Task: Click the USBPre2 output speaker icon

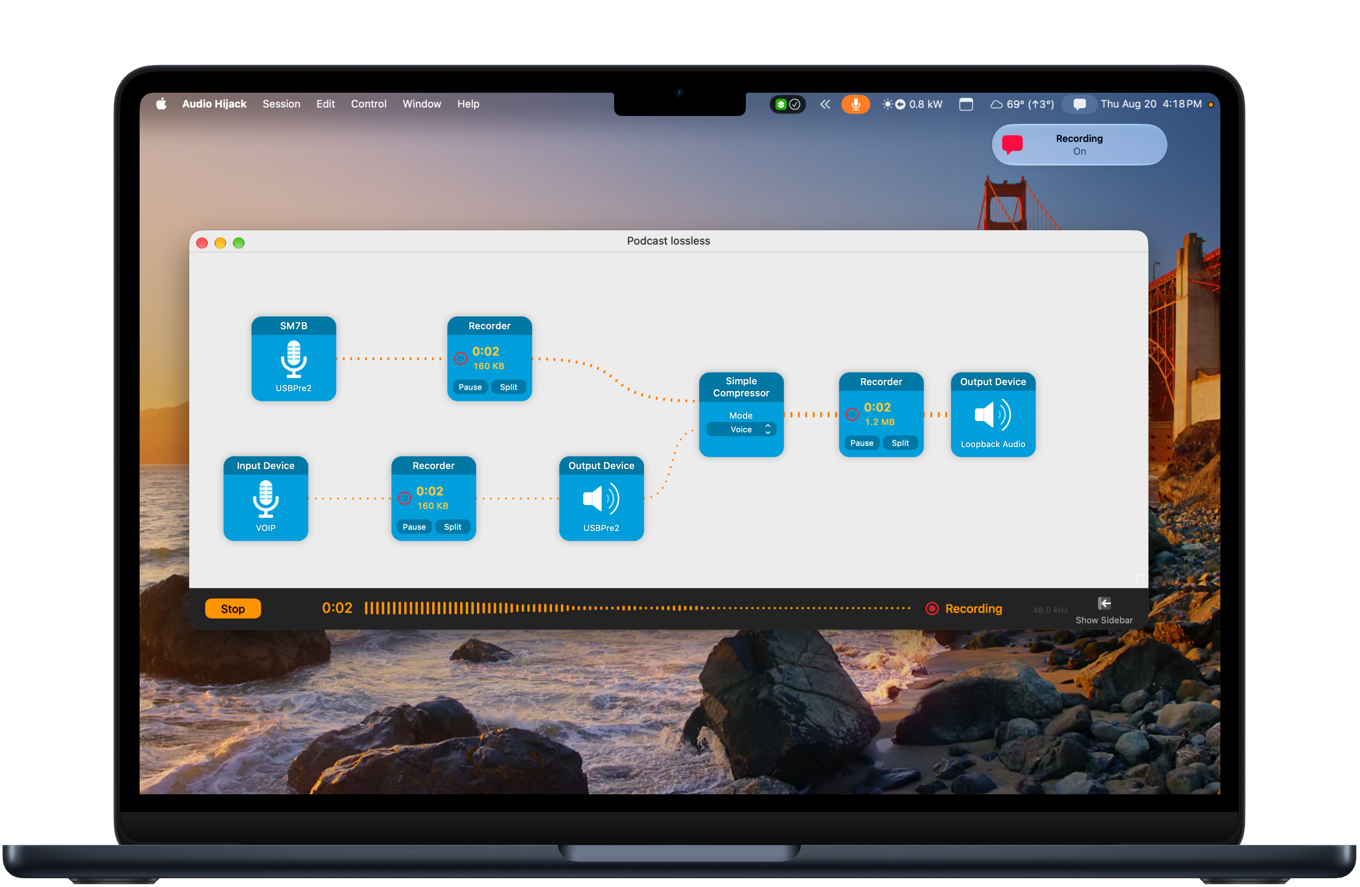Action: [601, 498]
